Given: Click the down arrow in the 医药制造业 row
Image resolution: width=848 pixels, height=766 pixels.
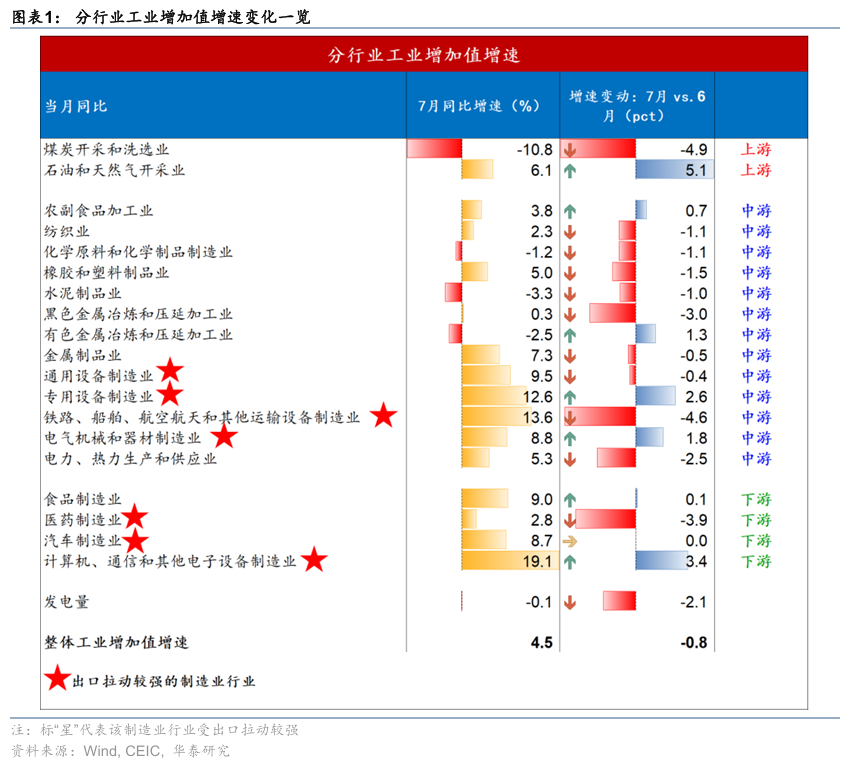Looking at the screenshot, I should pos(569,520).
